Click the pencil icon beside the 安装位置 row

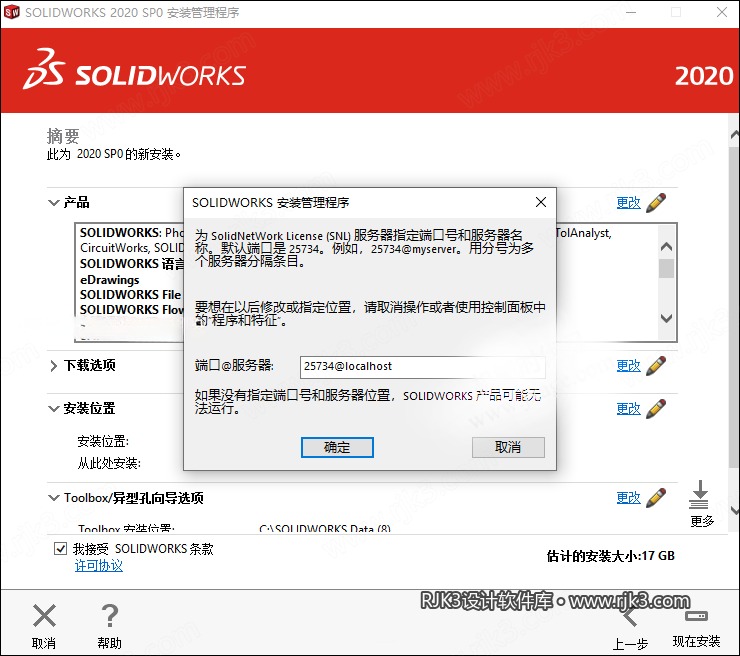[656, 409]
